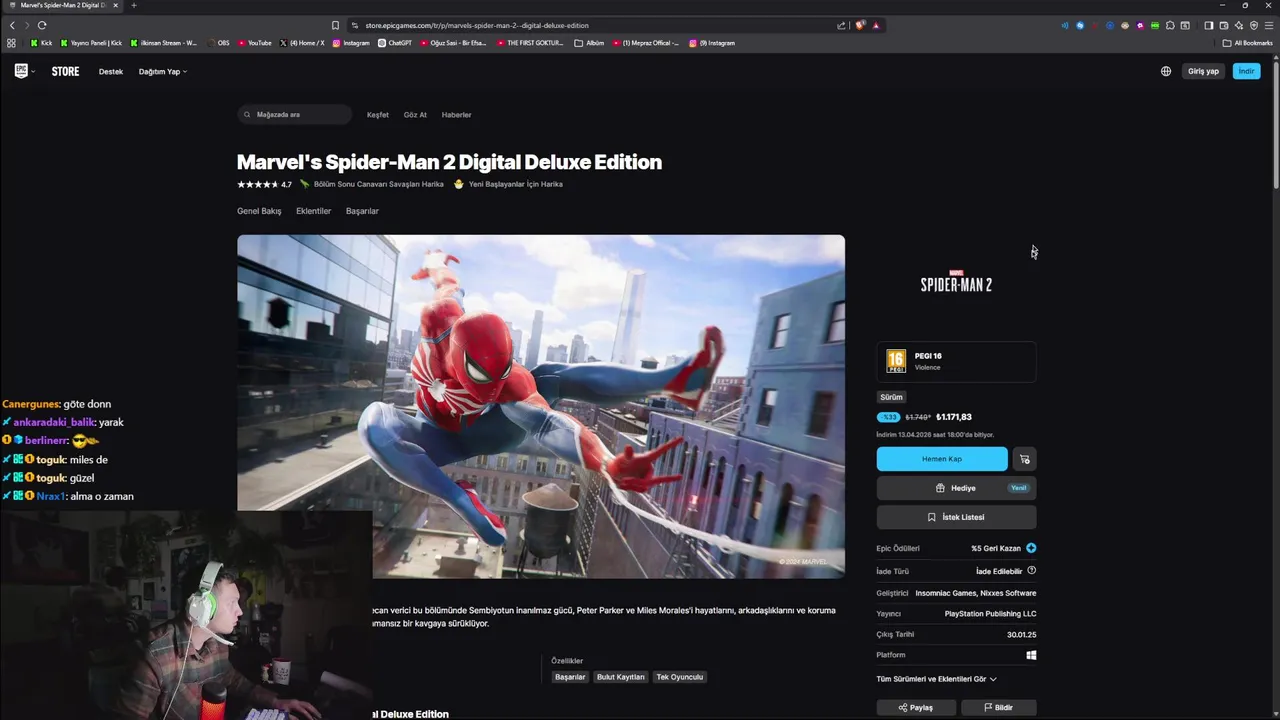Screen dimensions: 1280x720
Task: Click the Hediye gift button
Action: [x=956, y=488]
